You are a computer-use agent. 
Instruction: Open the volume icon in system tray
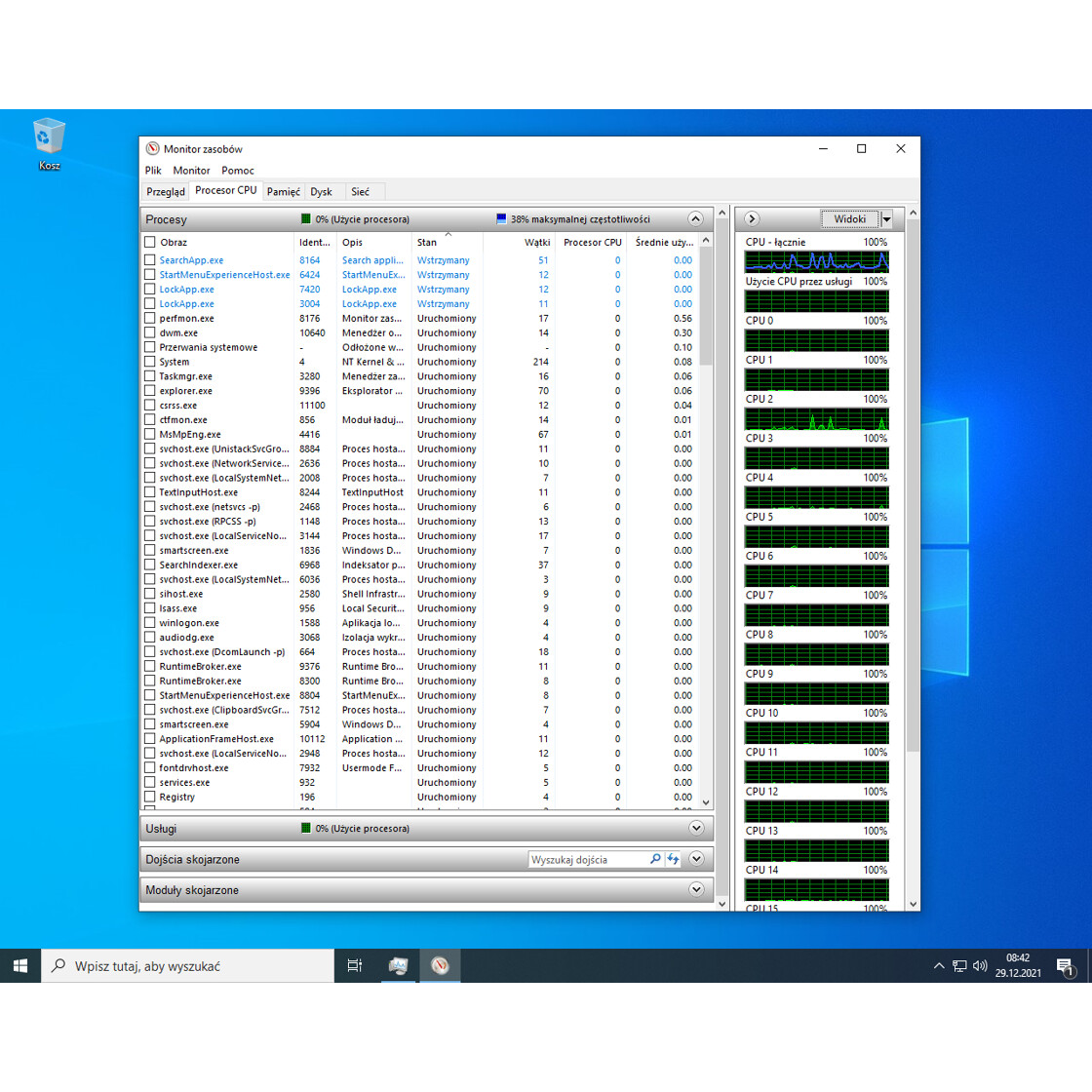coord(980,965)
